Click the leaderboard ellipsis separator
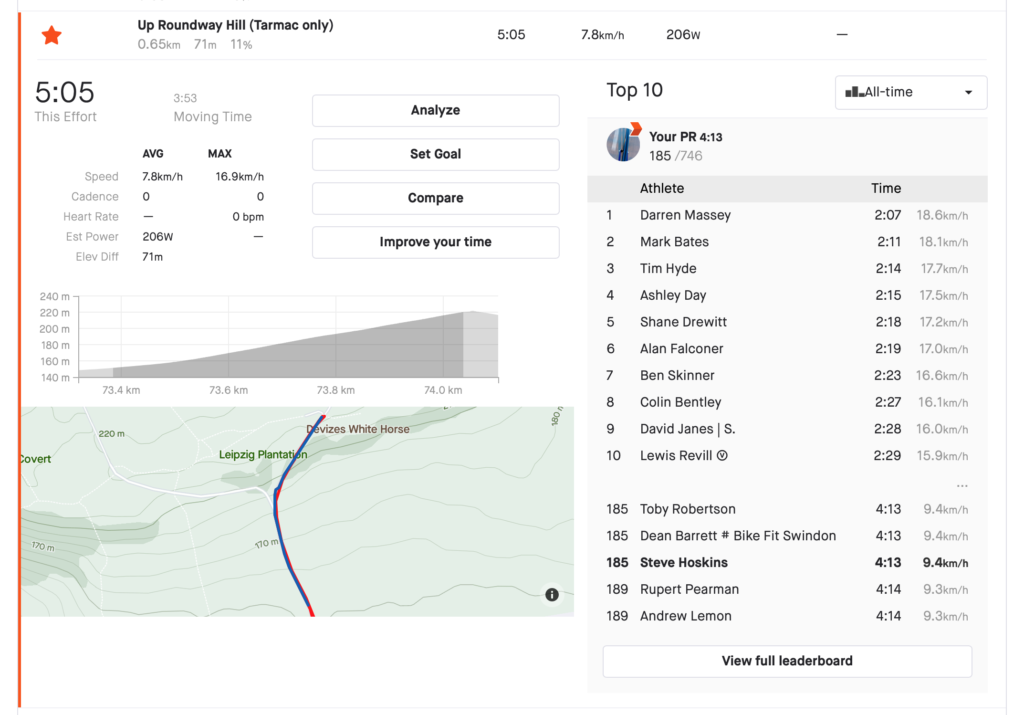The image size is (1024, 715). (x=961, y=486)
